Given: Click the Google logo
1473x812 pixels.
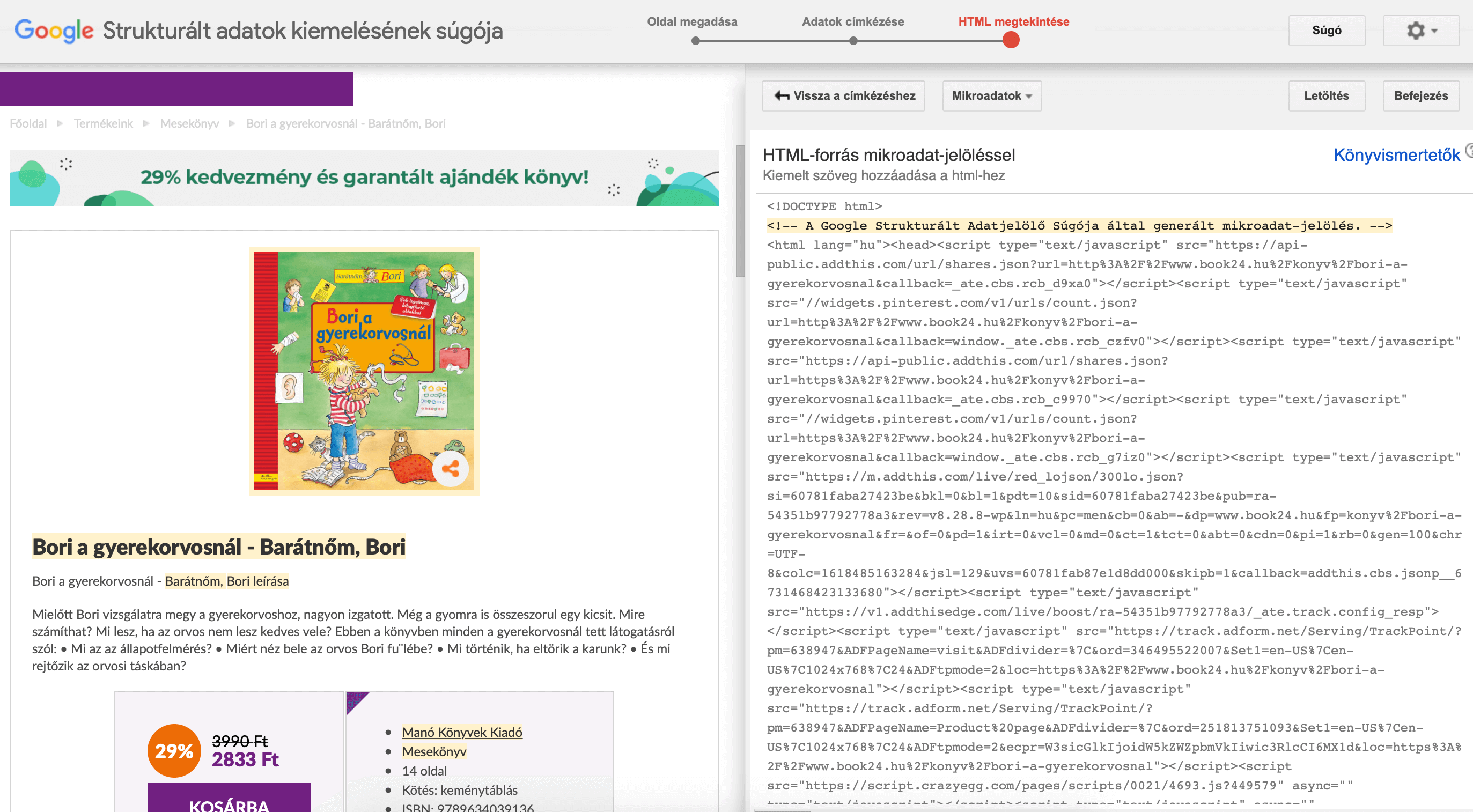Looking at the screenshot, I should click(x=54, y=31).
